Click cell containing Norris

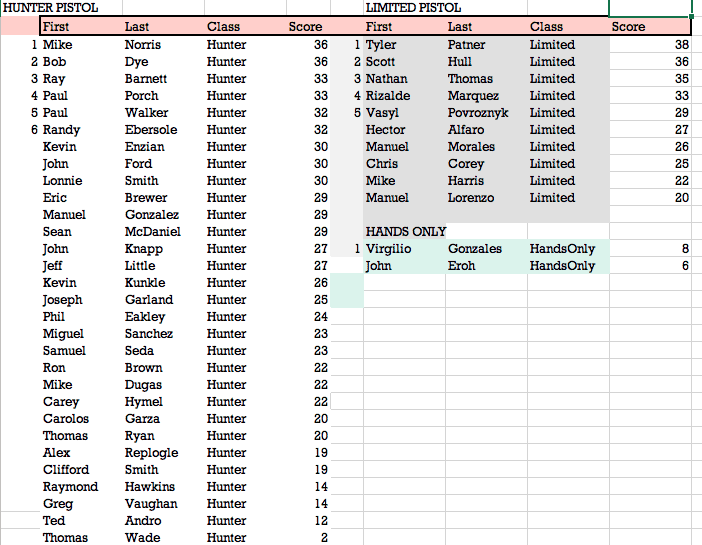click(x=163, y=45)
